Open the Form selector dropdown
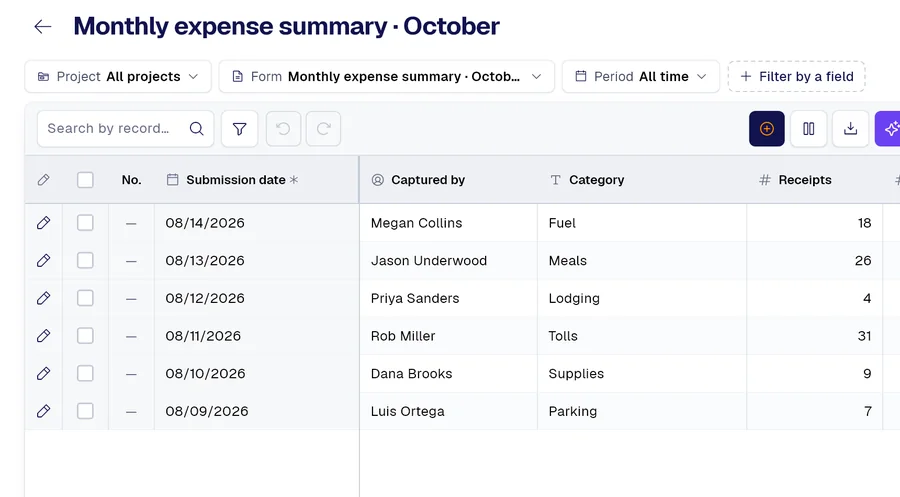This screenshot has width=900, height=497. 386,76
